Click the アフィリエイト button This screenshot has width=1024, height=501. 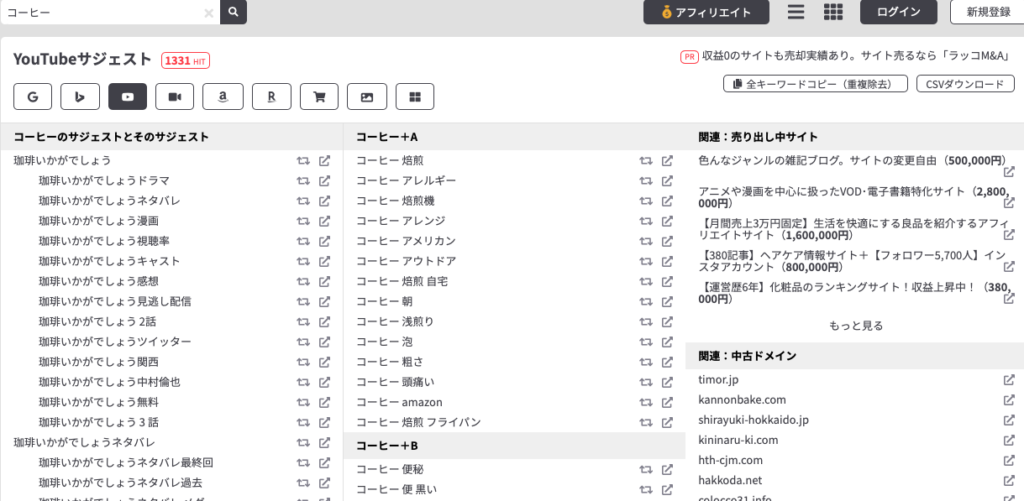706,12
